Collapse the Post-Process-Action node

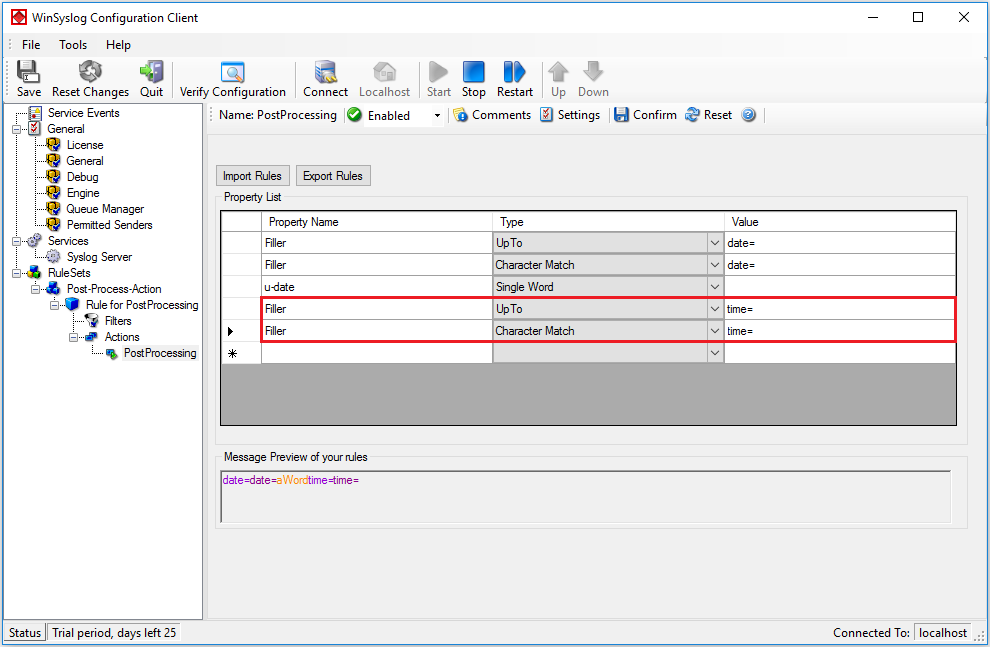[35, 289]
